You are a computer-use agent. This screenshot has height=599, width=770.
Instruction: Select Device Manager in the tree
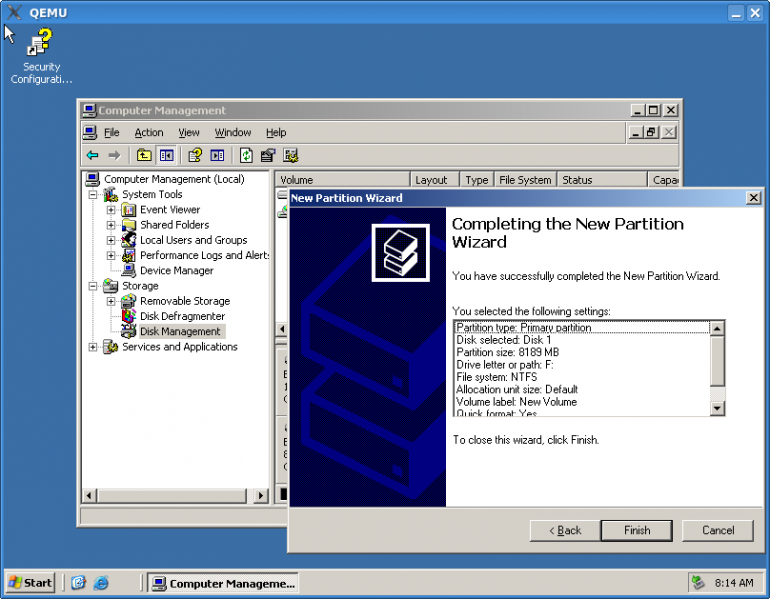point(176,270)
